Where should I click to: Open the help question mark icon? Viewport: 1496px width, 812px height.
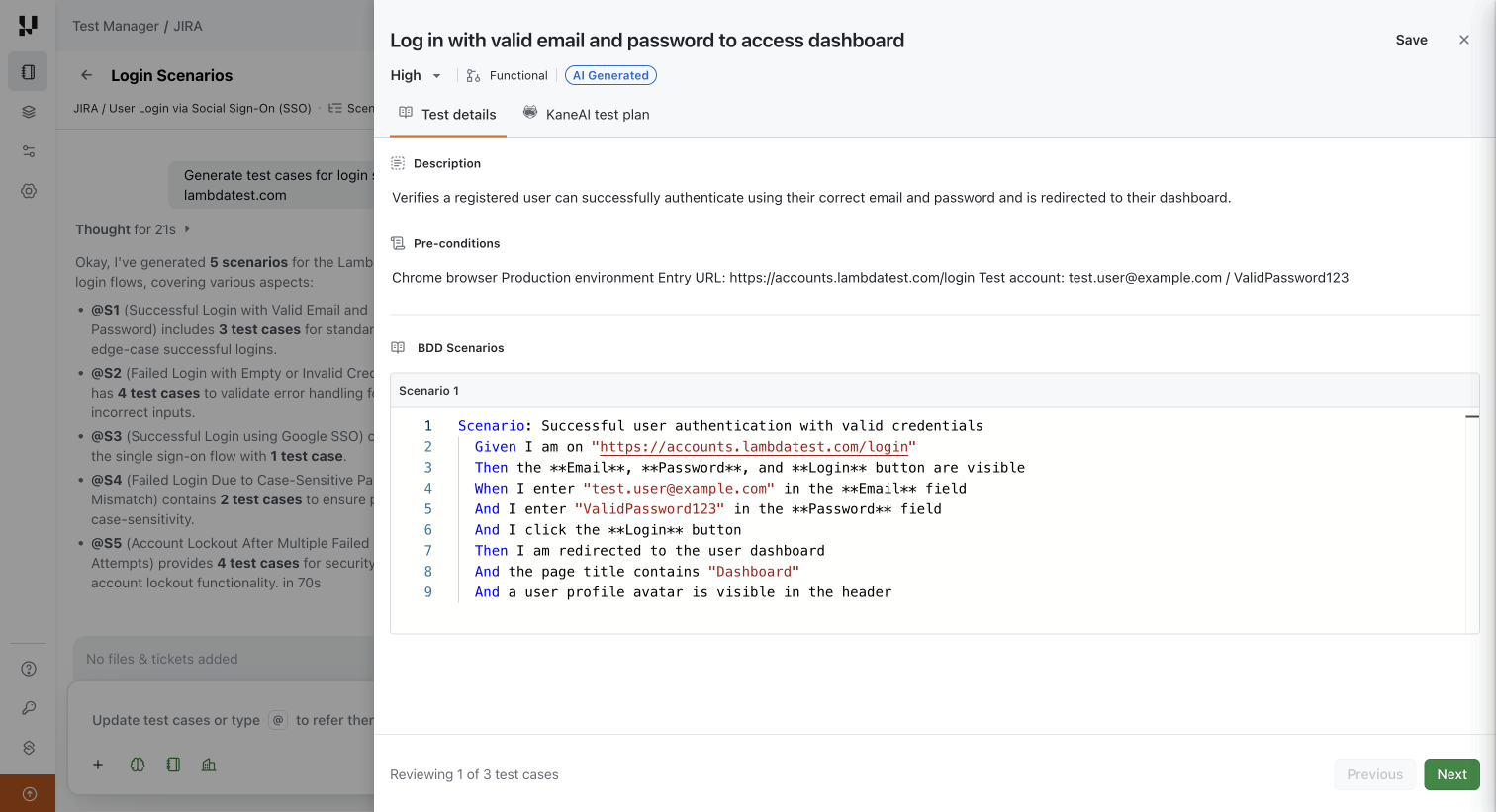[29, 669]
